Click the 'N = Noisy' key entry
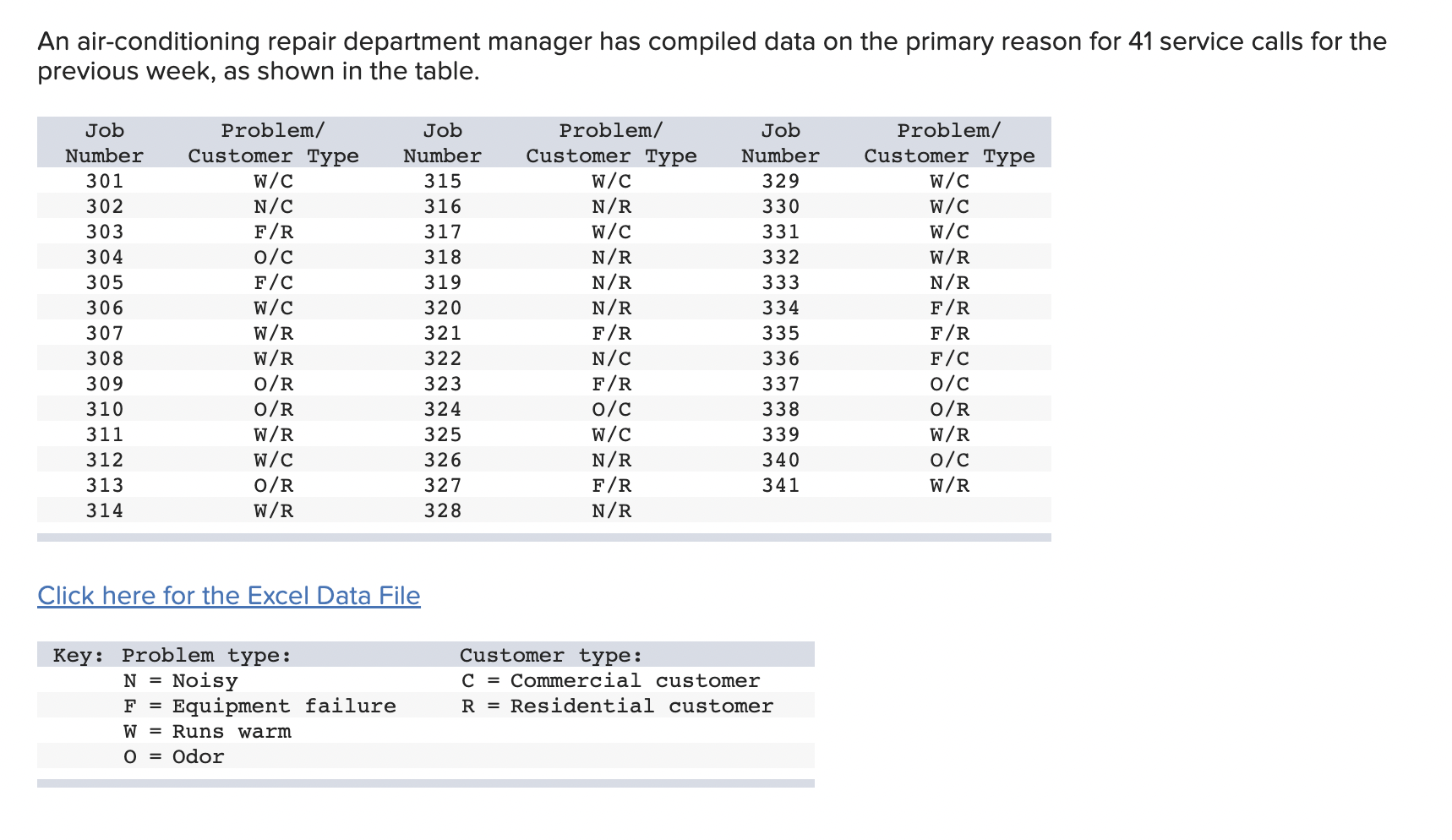This screenshot has height=840, width=1452. 181,681
